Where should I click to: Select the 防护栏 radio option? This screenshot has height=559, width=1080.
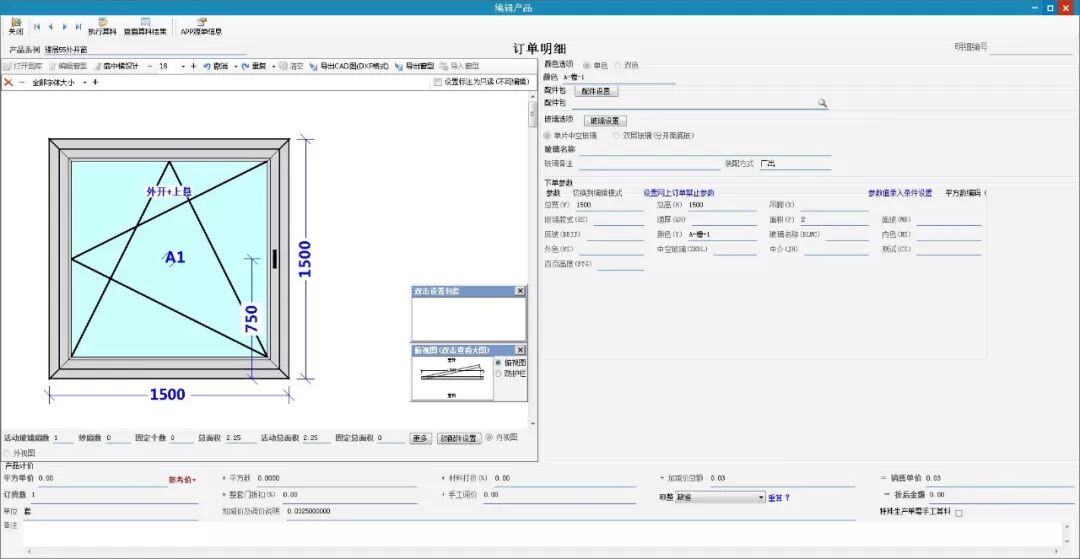point(499,373)
